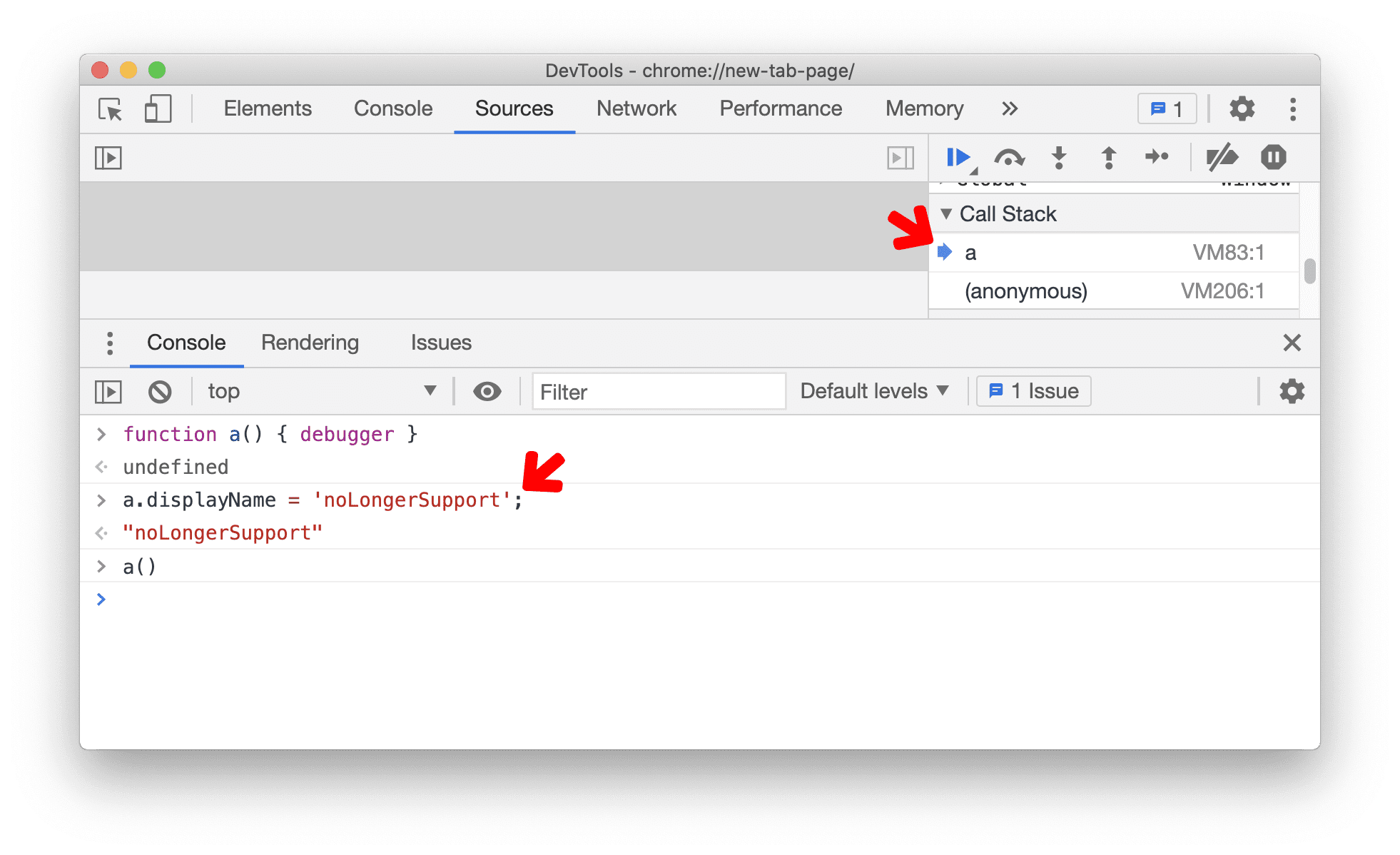Click the Console settings gear icon
The height and width of the screenshot is (855, 1400).
tap(1291, 390)
